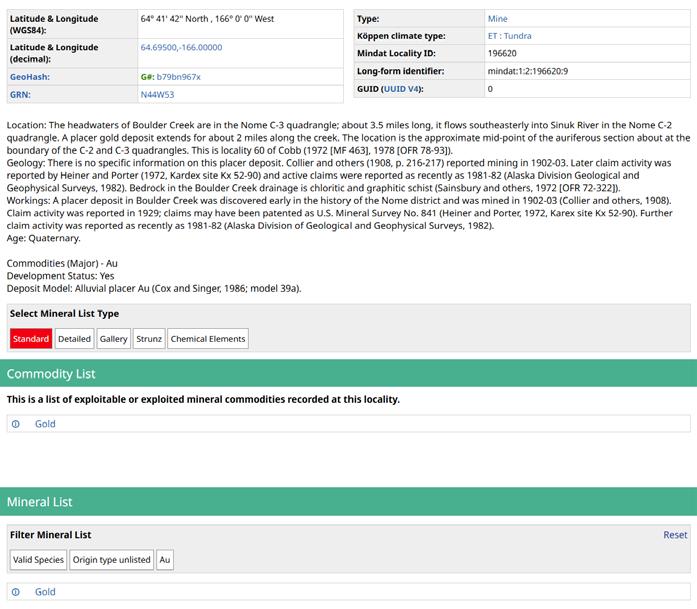
Task: Open the Gold link in Mineral List
Action: pos(45,592)
